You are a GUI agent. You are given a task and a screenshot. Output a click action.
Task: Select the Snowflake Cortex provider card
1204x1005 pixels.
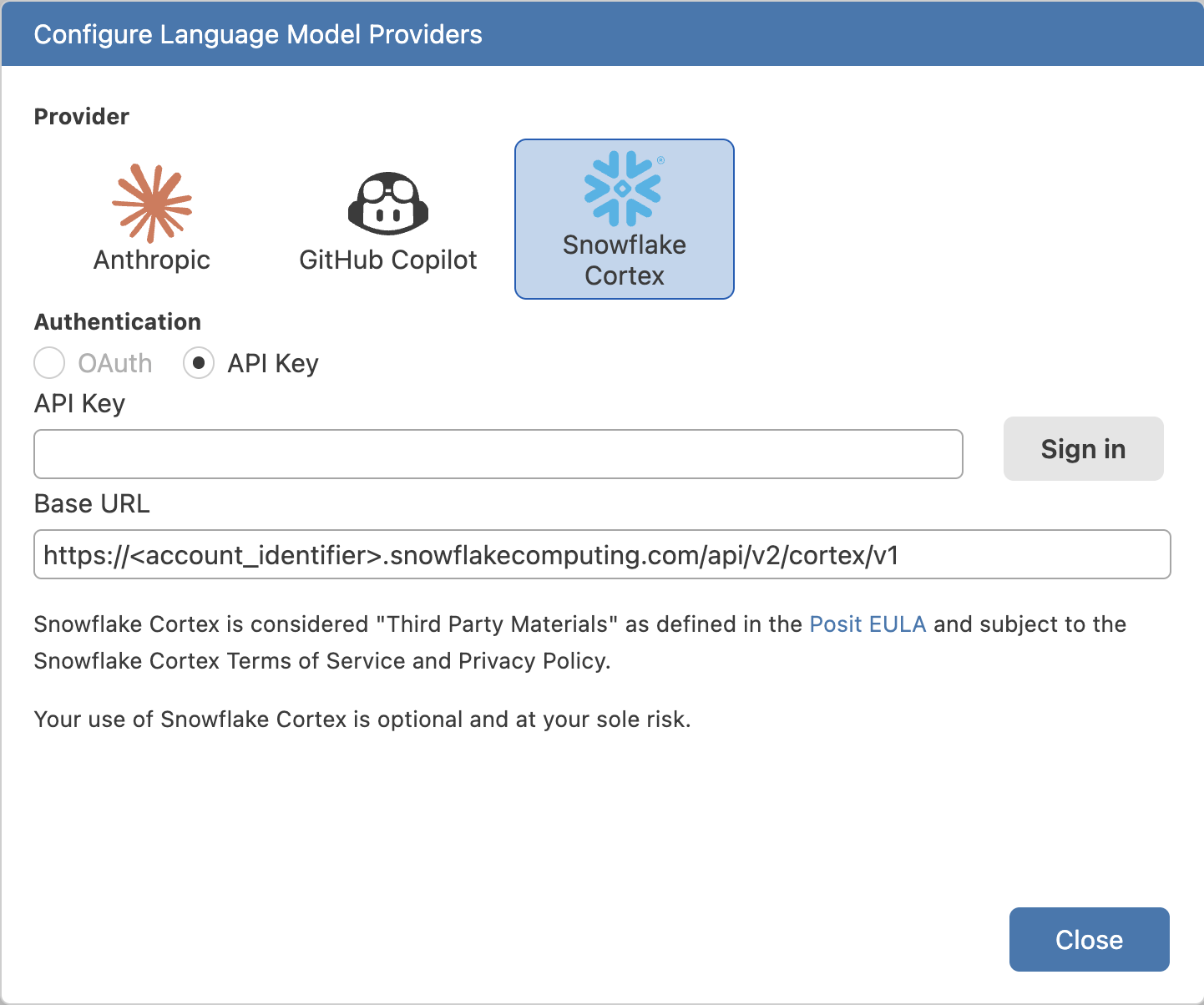pos(624,219)
